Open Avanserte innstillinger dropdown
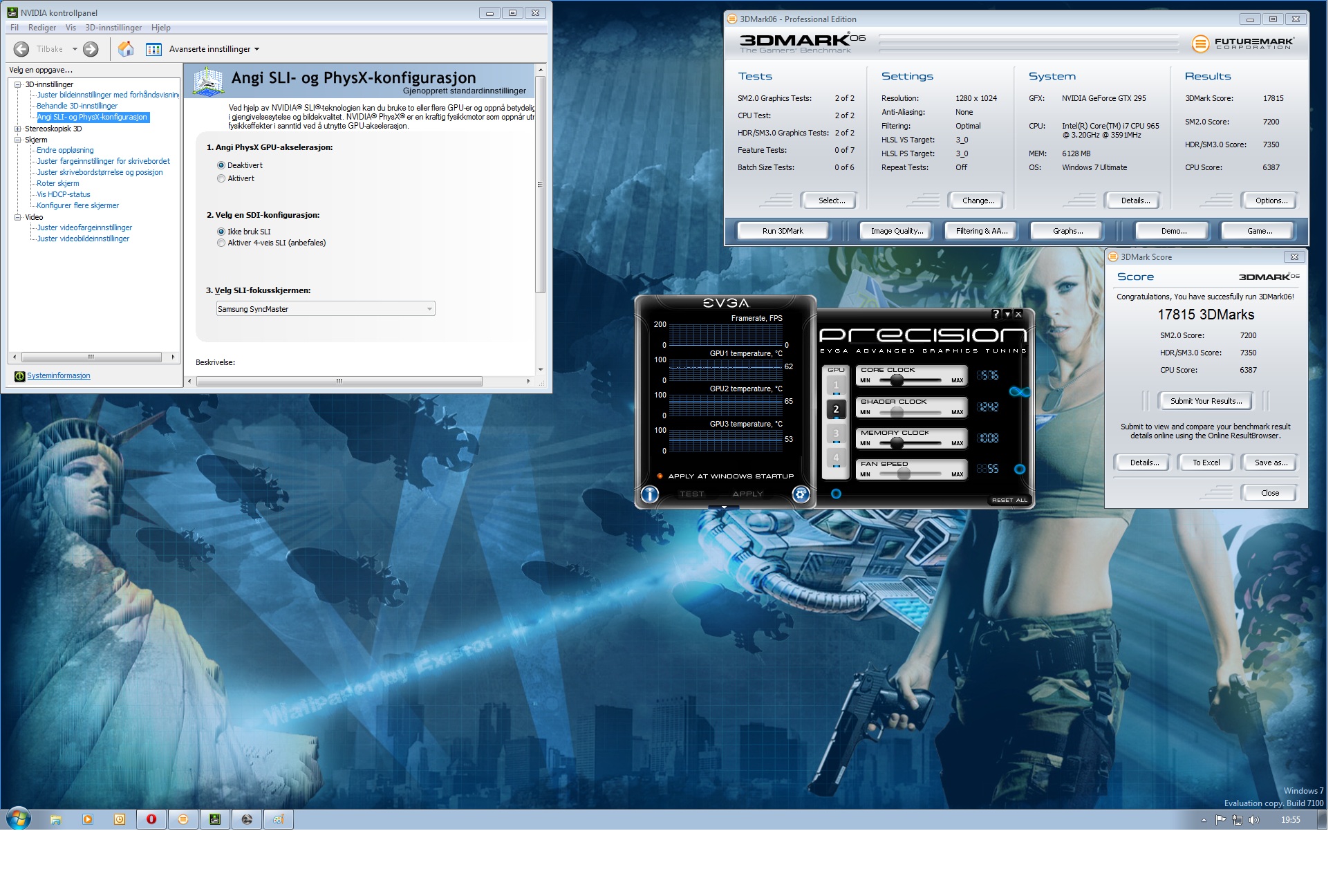Image resolution: width=1344 pixels, height=896 pixels. point(214,49)
